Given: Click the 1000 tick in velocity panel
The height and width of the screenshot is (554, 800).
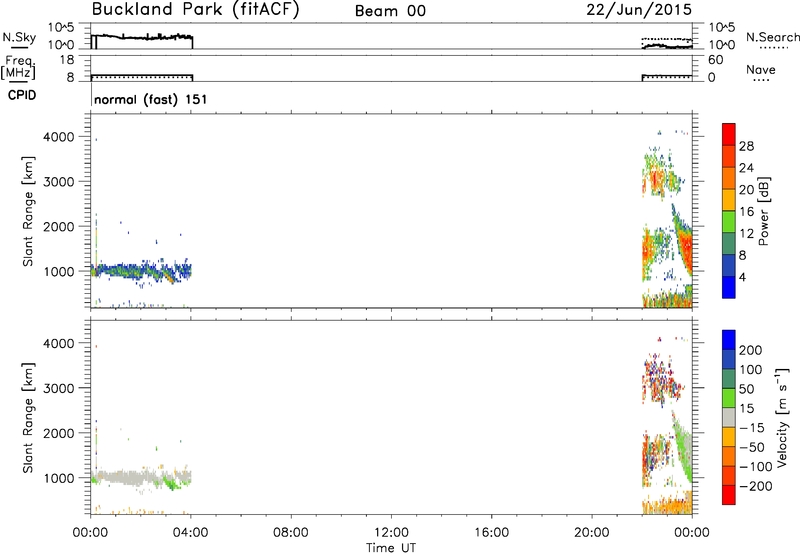Looking at the screenshot, I should [59, 478].
